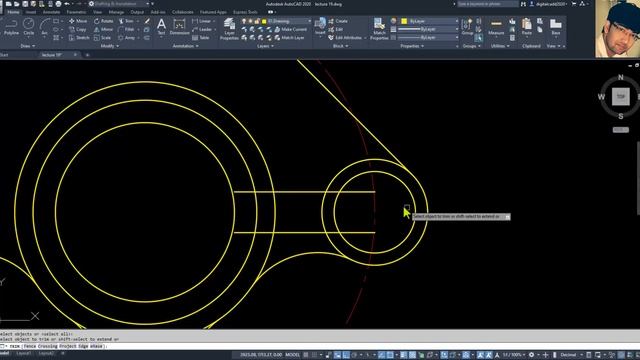Screen dimensions: 640x360
Task: Click the Make Current layer button
Action: [291, 29]
